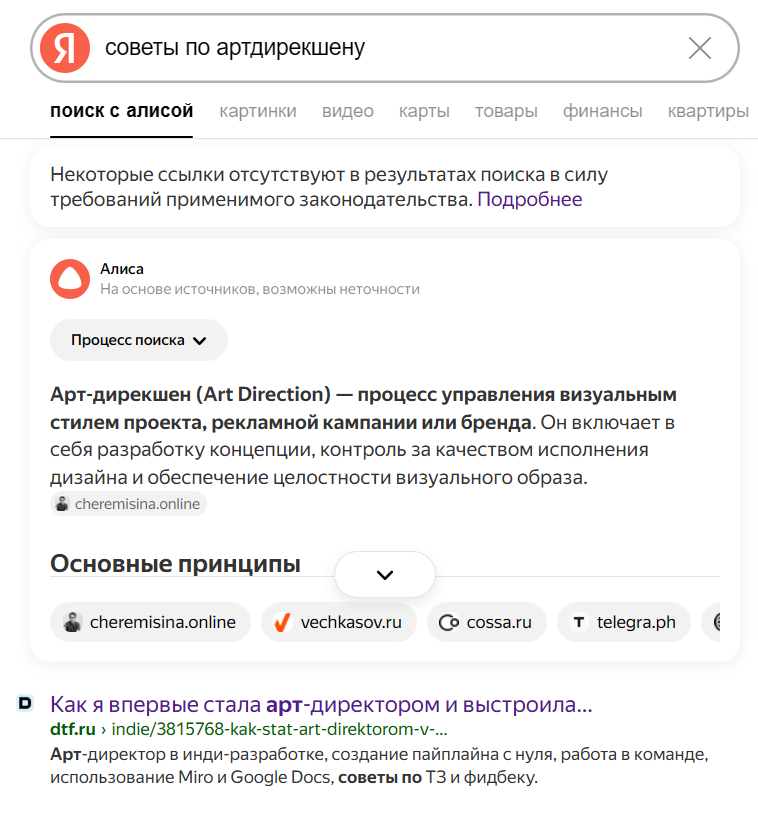Click the cossa.ru source icon
Image resolution: width=758 pixels, height=820 pixels.
tap(449, 622)
